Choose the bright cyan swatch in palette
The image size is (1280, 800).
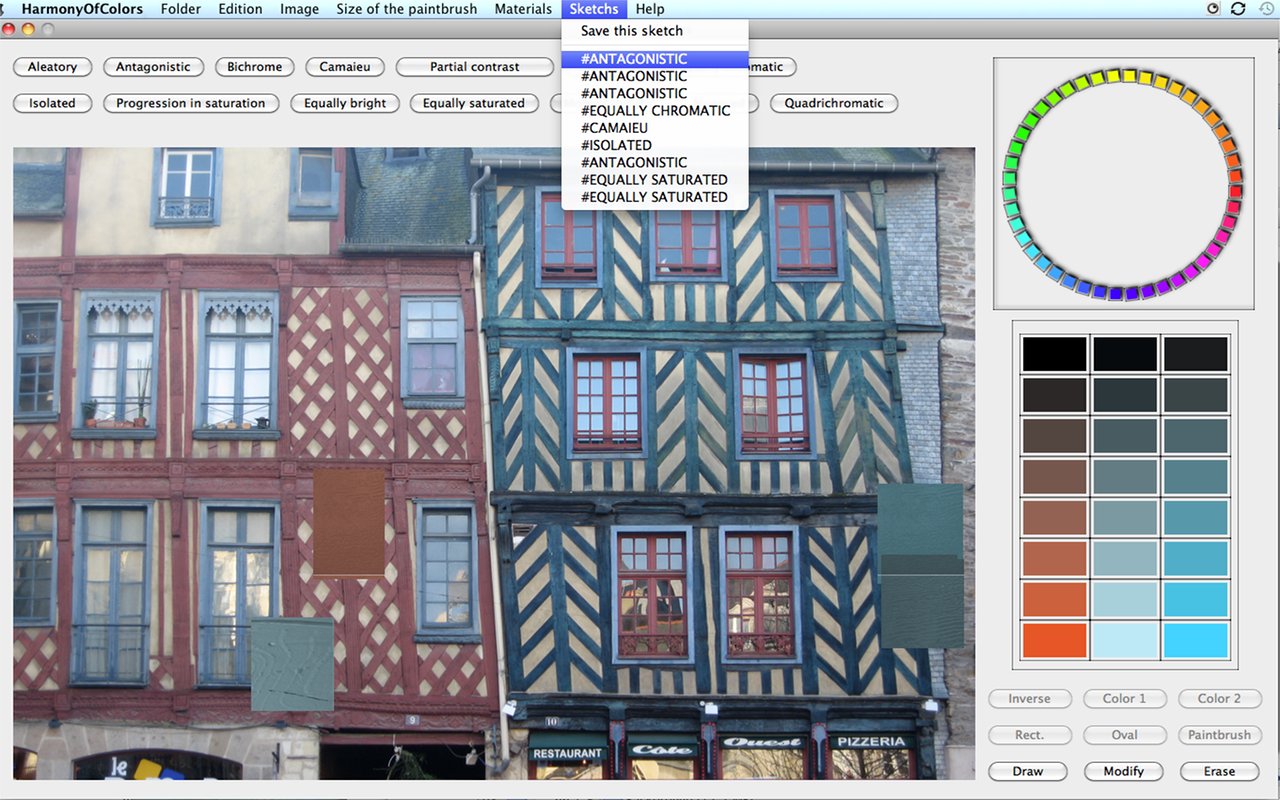[x=1196, y=640]
